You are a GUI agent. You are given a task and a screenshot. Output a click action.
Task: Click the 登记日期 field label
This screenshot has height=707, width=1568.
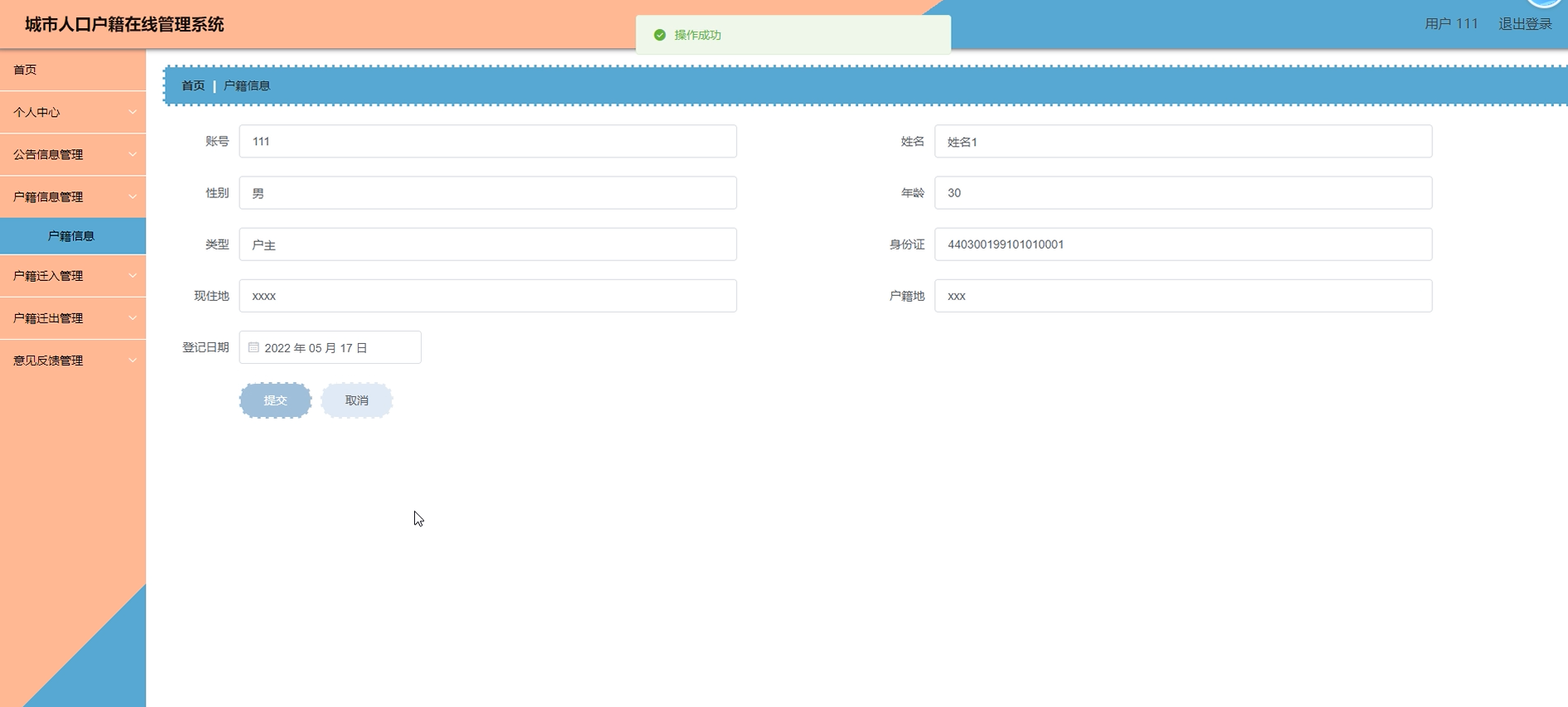tap(205, 347)
